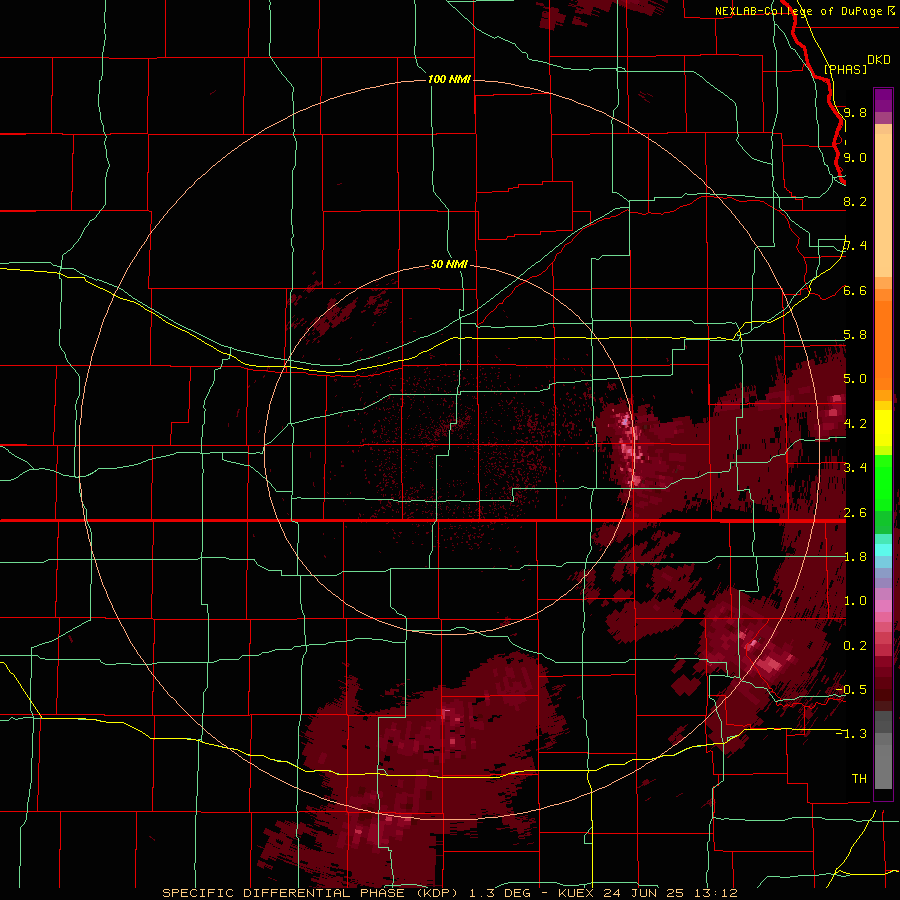Click the purple top segment of color bar

click(x=883, y=100)
